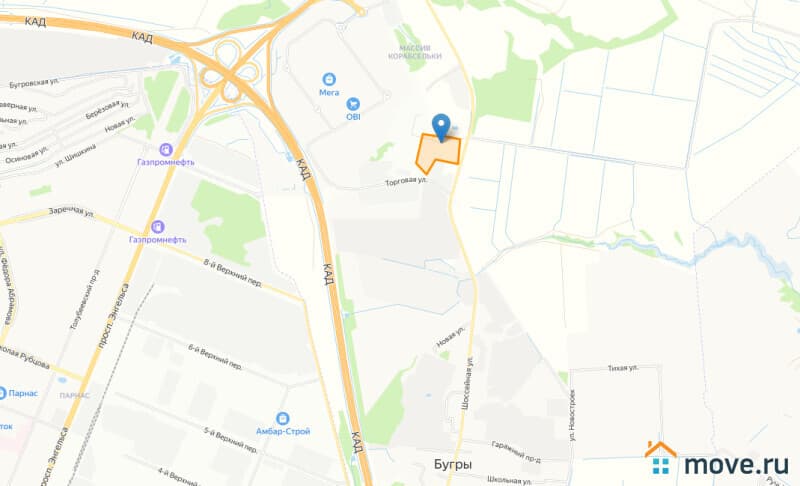Select the OBI store cart icon
Image resolution: width=800 pixels, height=486 pixels.
353,104
